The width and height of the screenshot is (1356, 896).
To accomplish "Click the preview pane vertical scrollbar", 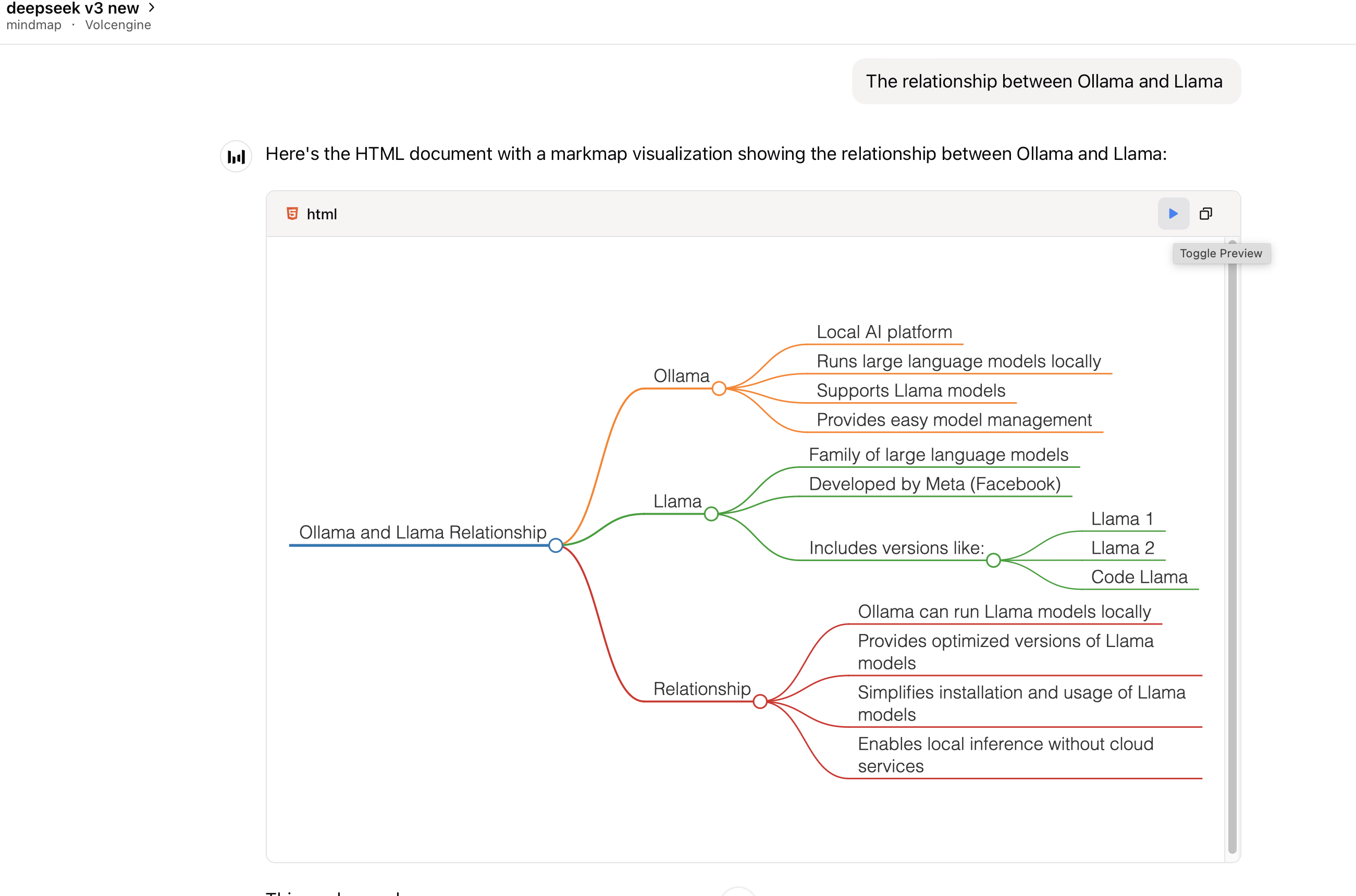I will [x=1232, y=549].
